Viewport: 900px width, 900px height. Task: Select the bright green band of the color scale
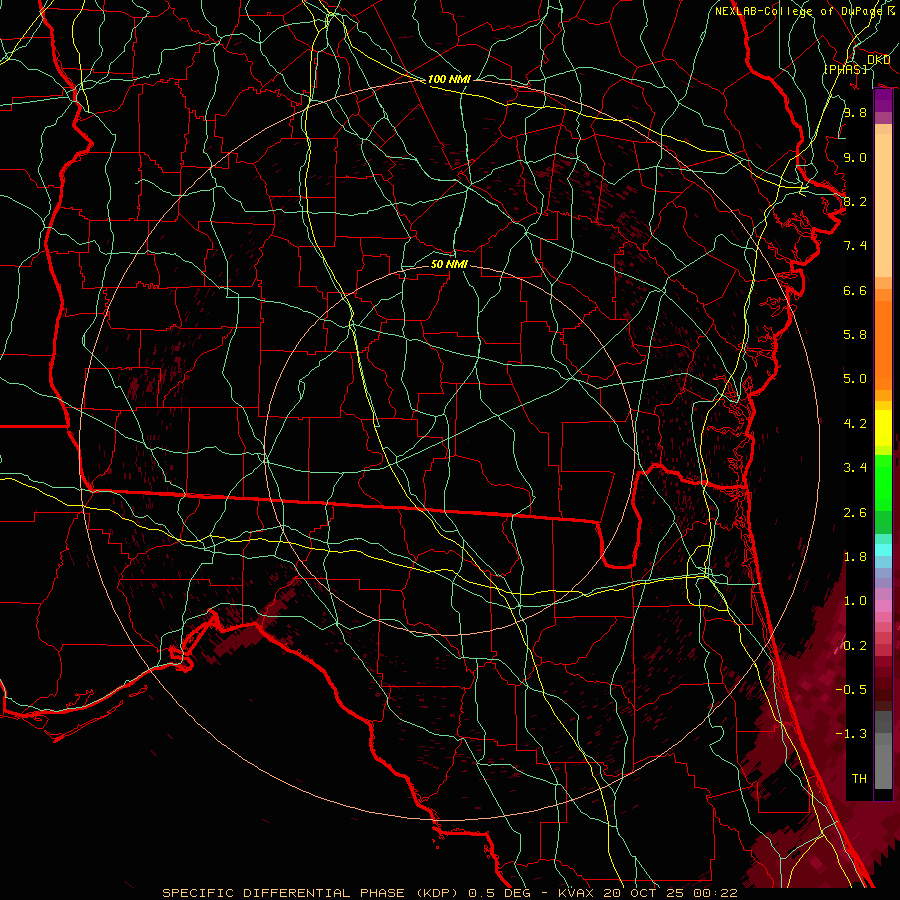883,482
